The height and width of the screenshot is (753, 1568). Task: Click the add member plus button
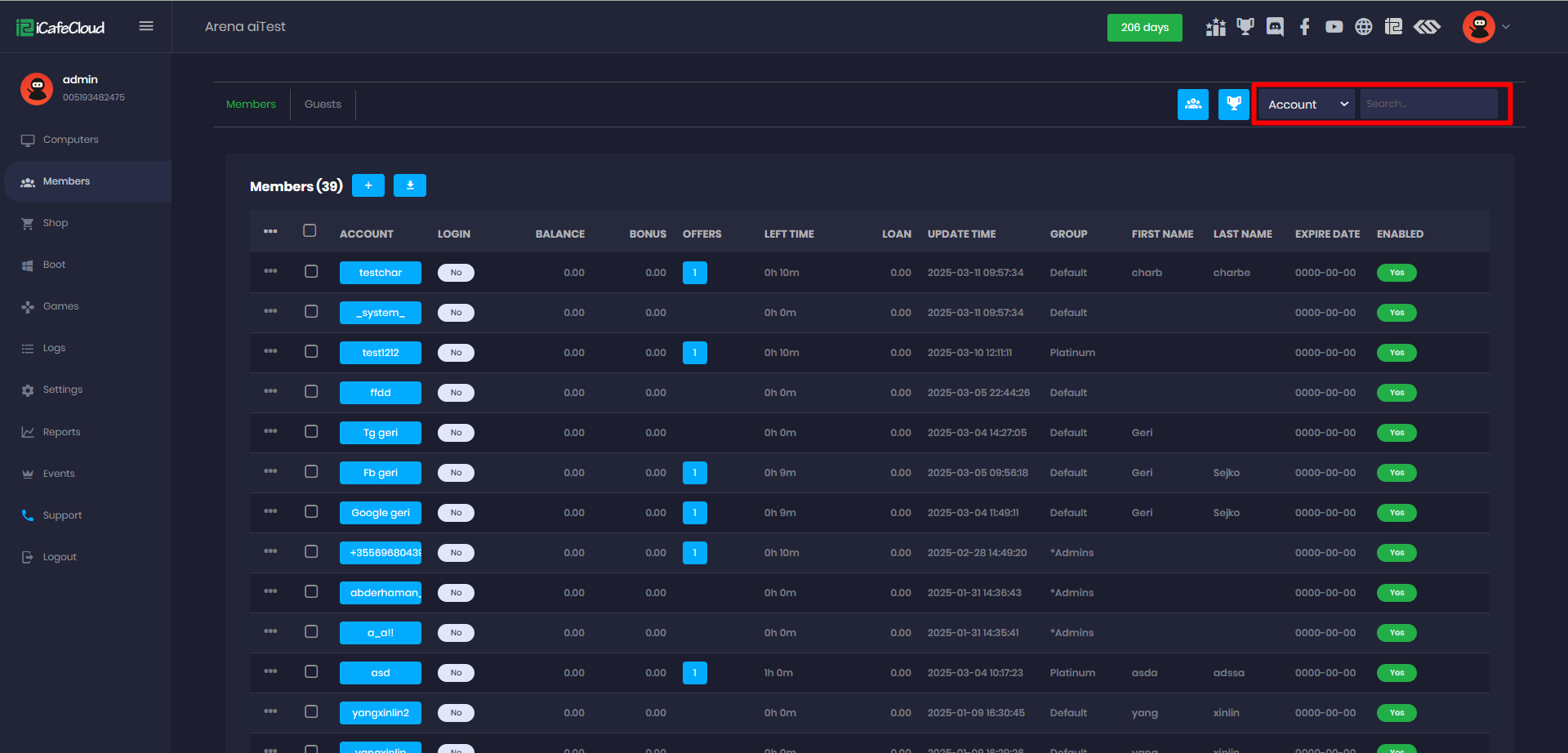[368, 185]
